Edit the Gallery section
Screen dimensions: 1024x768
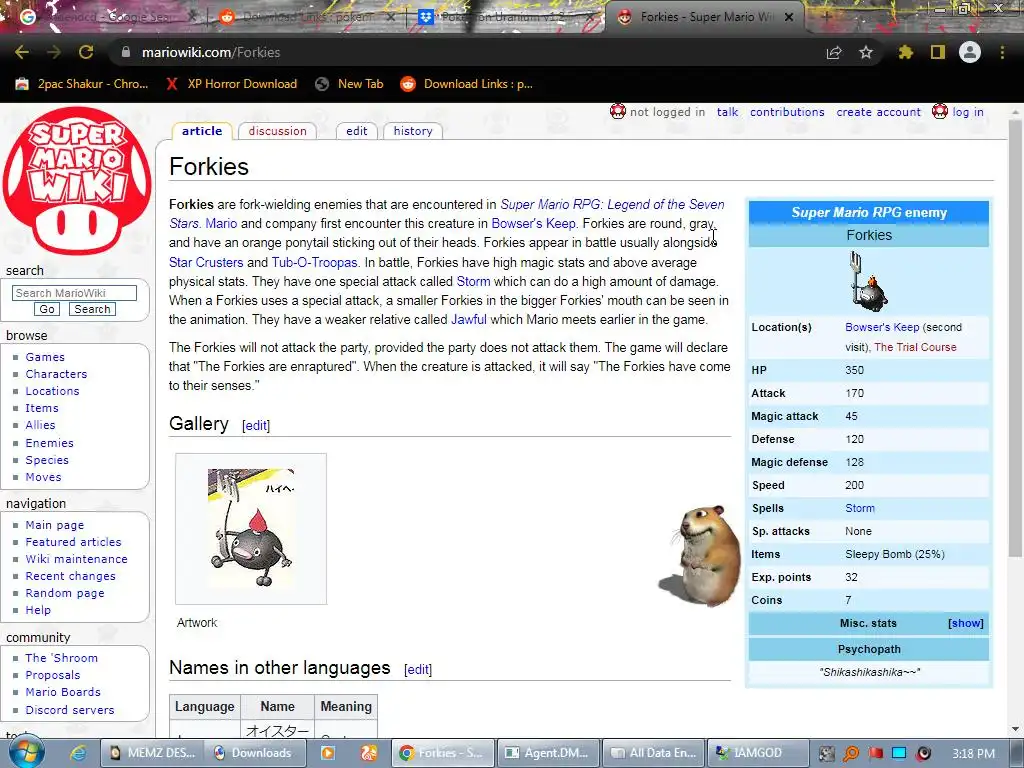(x=255, y=425)
